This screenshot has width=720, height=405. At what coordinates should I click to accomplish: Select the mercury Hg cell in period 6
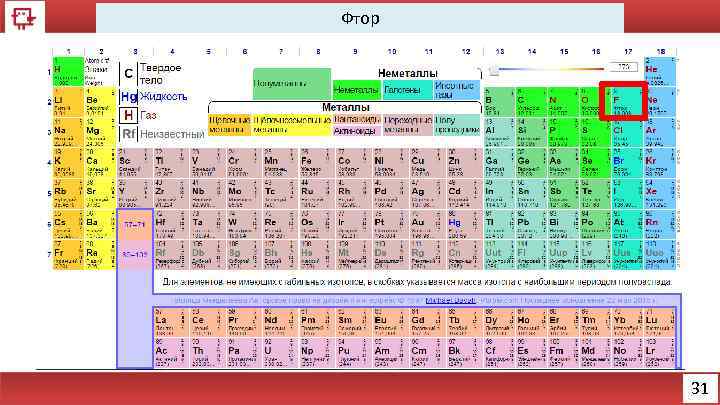(464, 224)
